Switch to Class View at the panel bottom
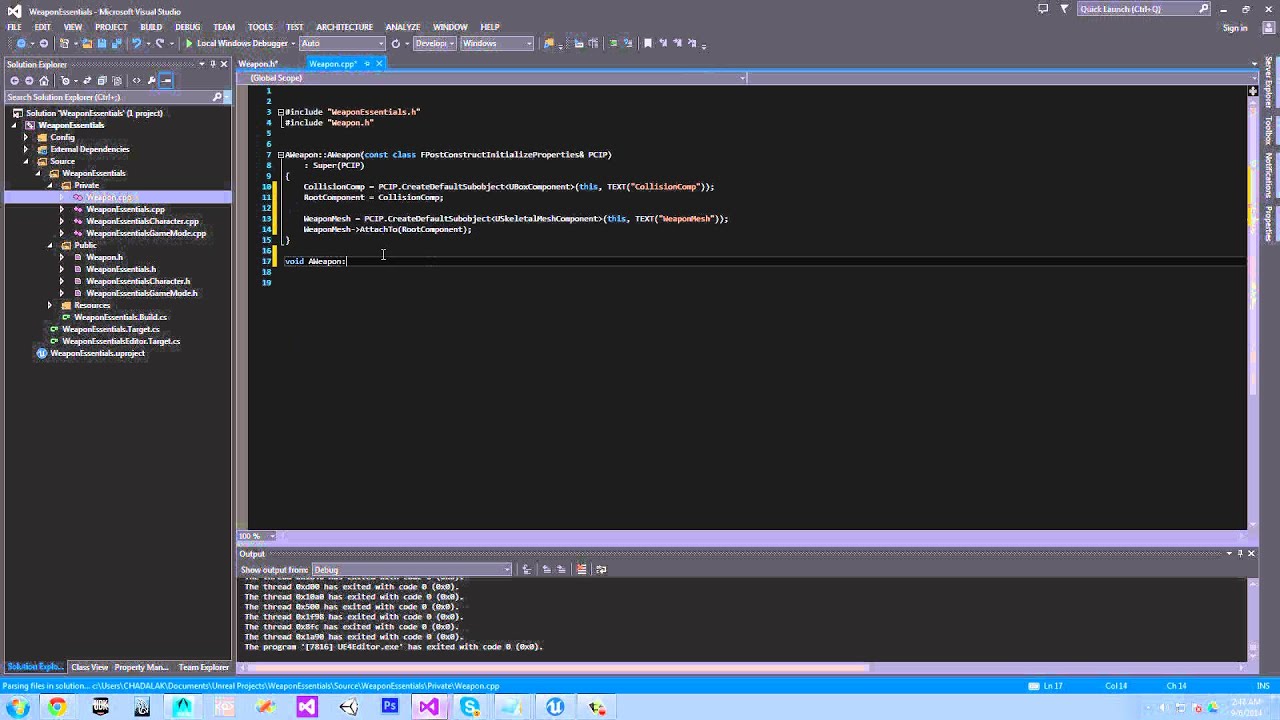Image resolution: width=1280 pixels, height=720 pixels. tap(89, 667)
